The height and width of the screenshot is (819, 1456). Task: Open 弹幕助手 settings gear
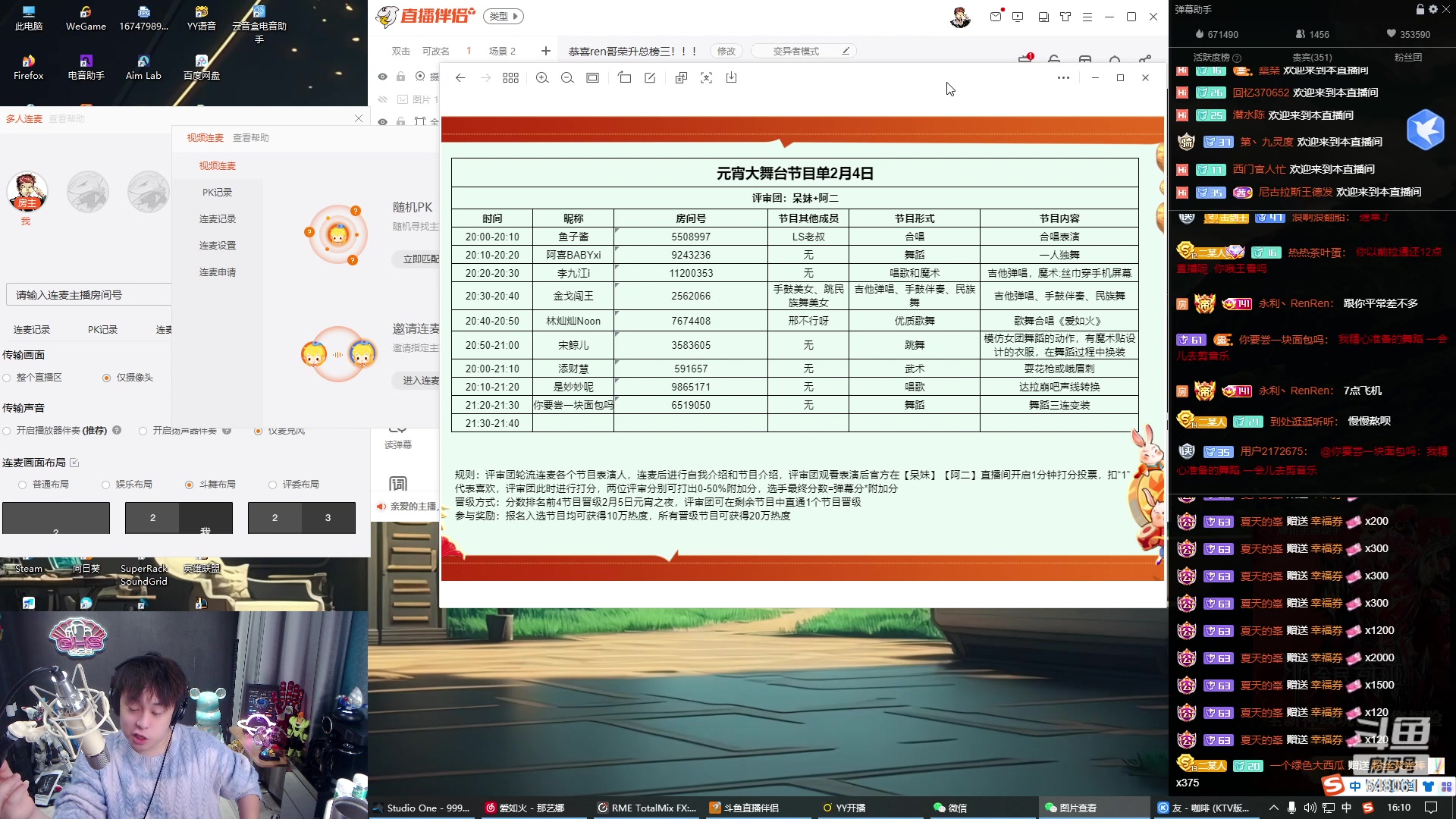click(1433, 10)
